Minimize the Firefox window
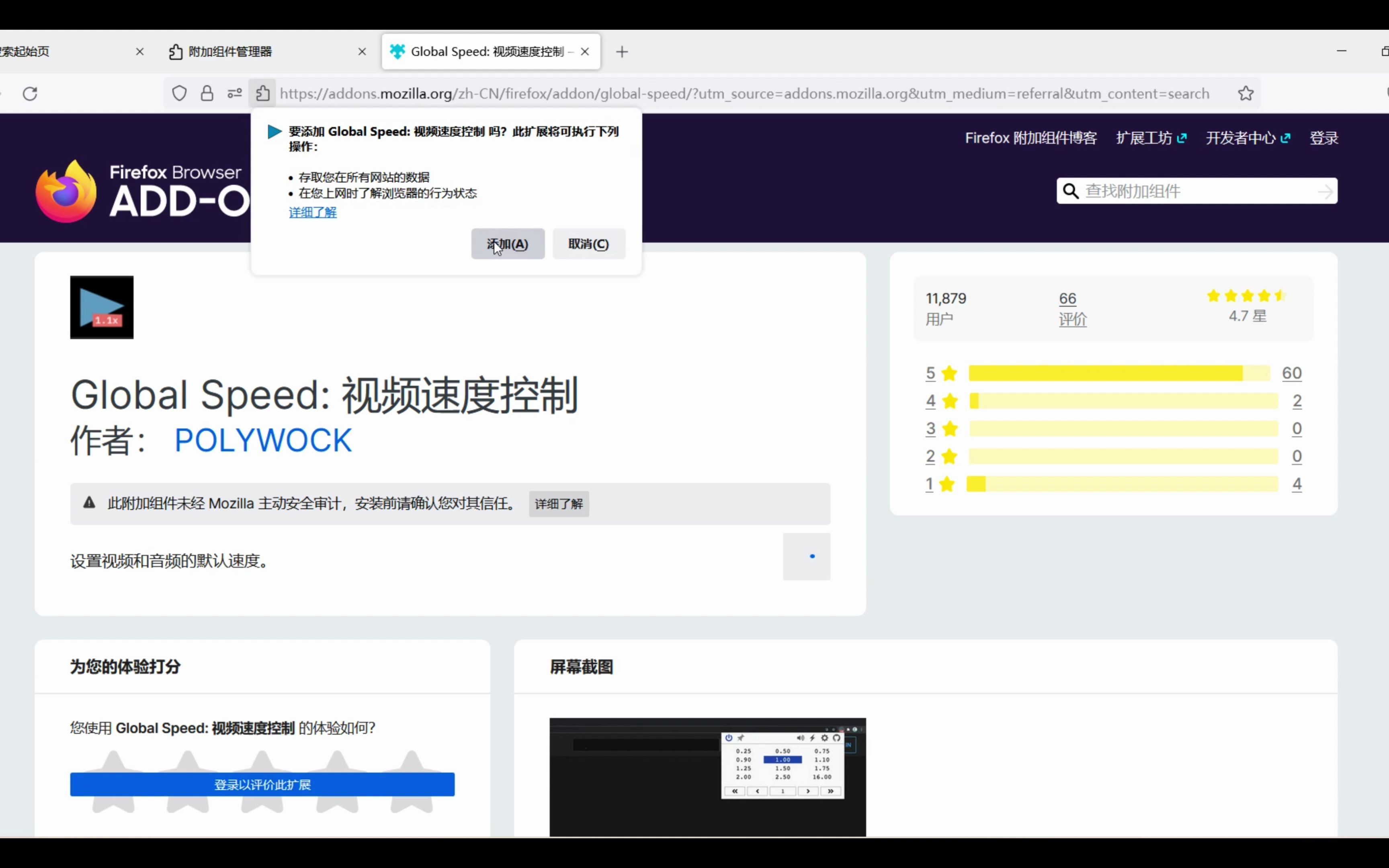Screen dimensions: 1389x868 point(1341,51)
